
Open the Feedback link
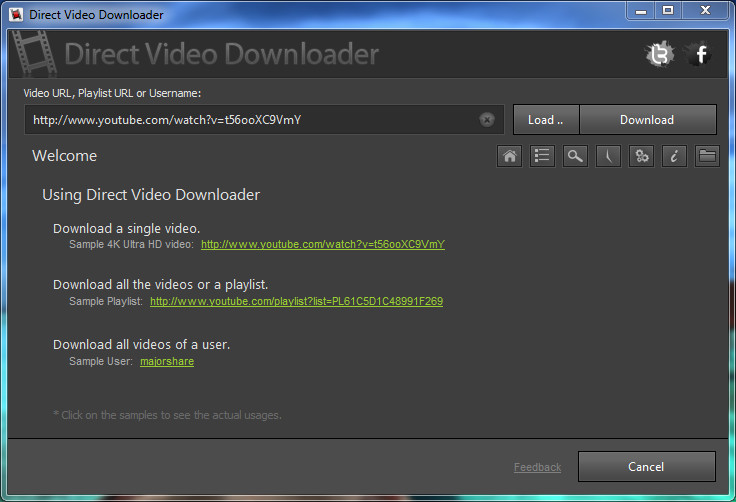click(x=537, y=467)
